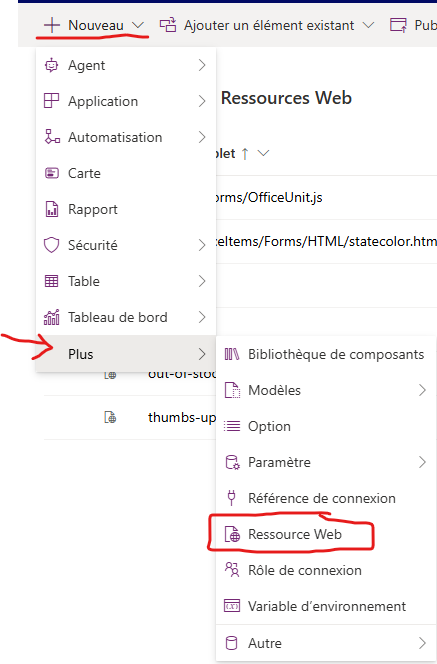Click the Agent robot icon
Screen dimensions: 437x664
[x=52, y=65]
